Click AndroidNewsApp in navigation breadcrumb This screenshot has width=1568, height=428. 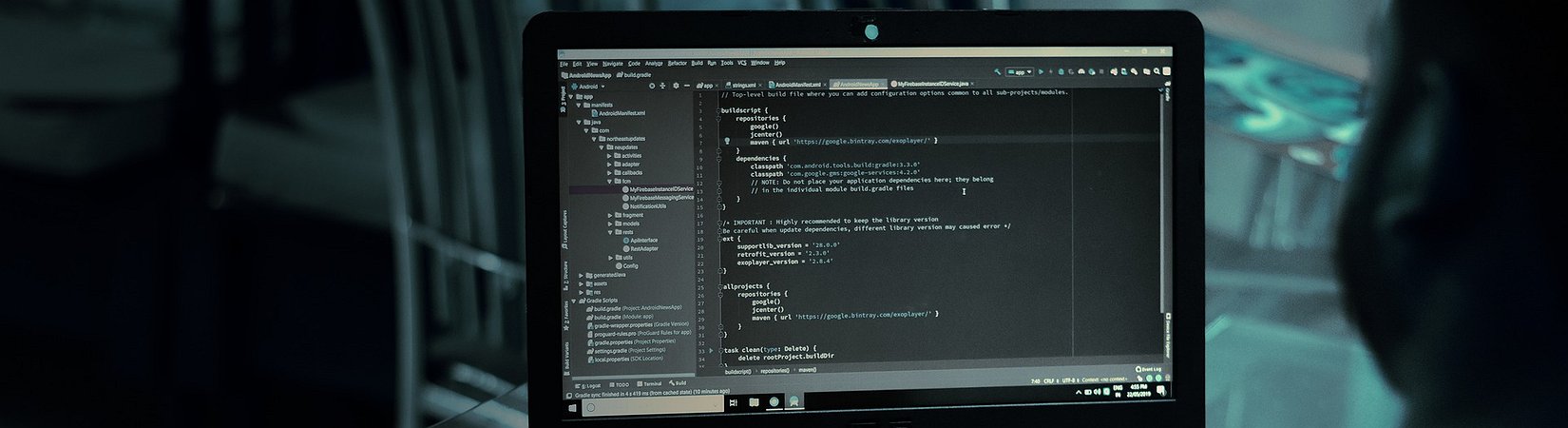pyautogui.click(x=586, y=75)
